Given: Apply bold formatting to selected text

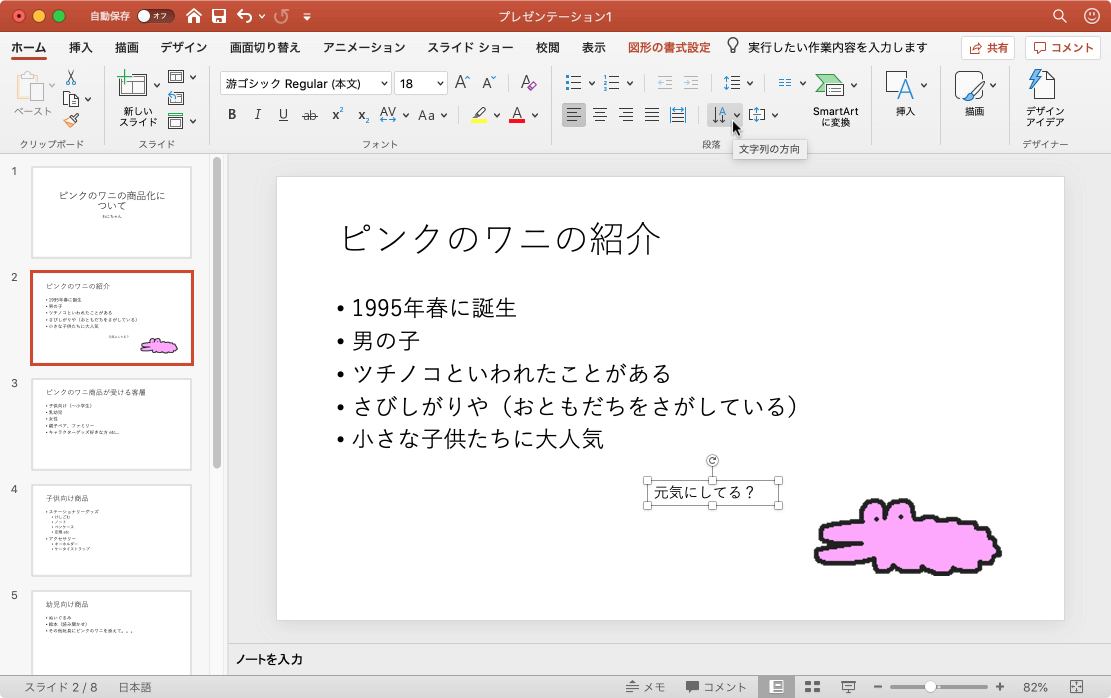Looking at the screenshot, I should [x=231, y=115].
